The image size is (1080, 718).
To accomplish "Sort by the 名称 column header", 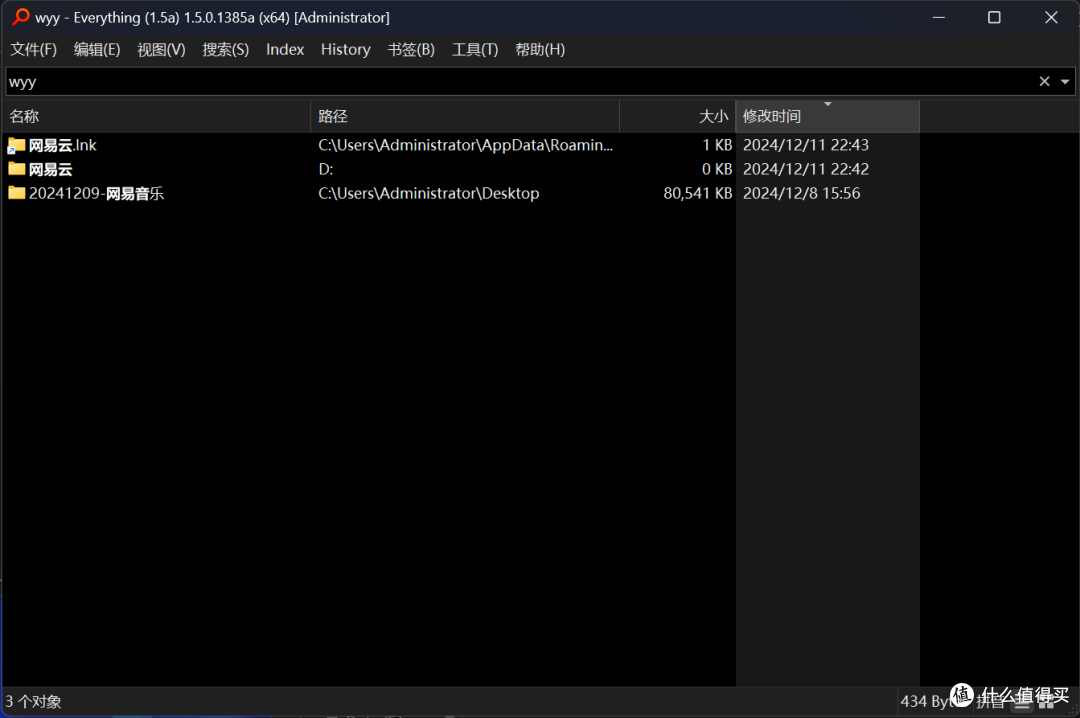I will tap(156, 116).
